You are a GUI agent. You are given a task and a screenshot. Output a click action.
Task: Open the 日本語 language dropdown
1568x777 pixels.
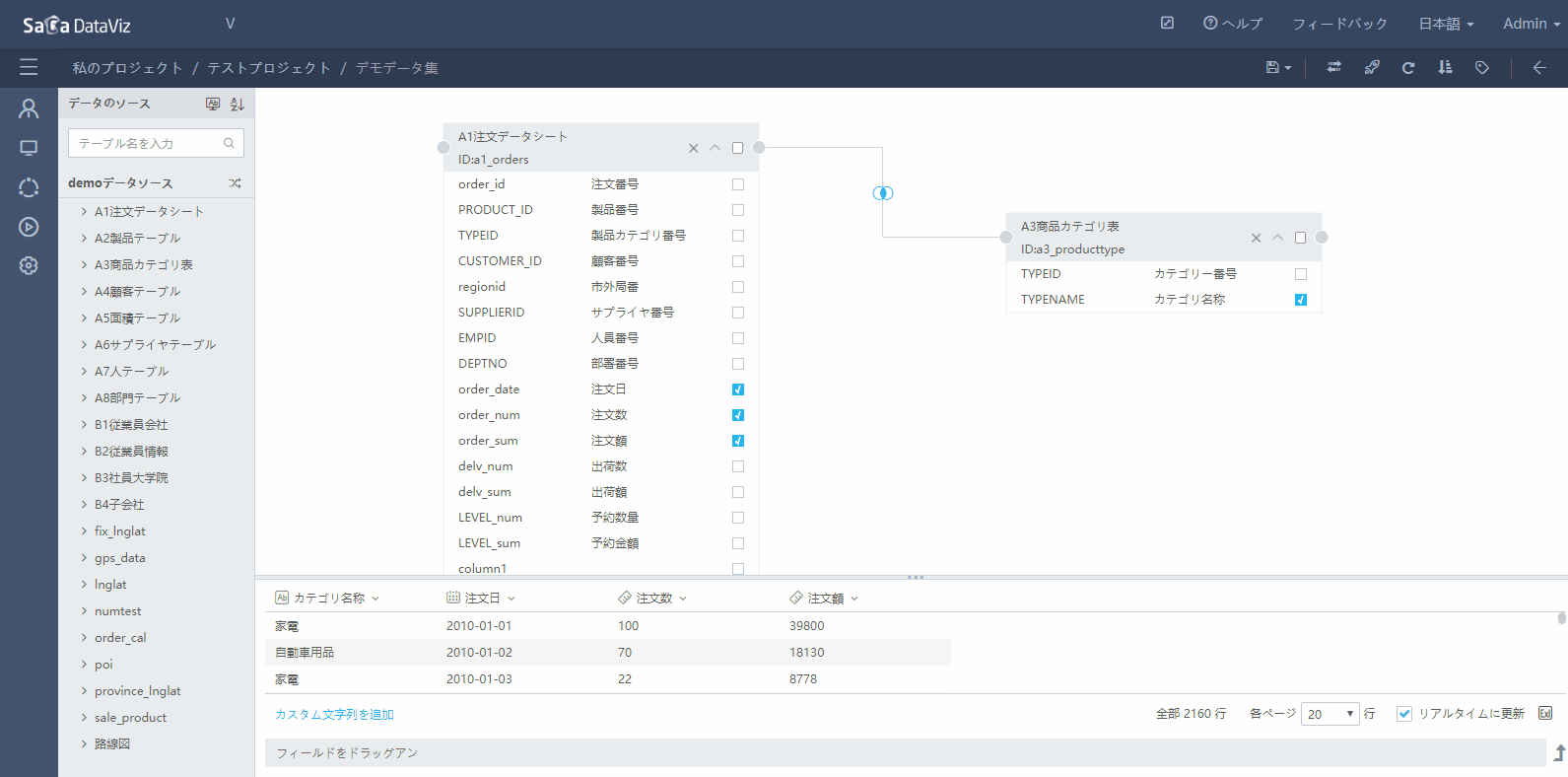point(1446,24)
